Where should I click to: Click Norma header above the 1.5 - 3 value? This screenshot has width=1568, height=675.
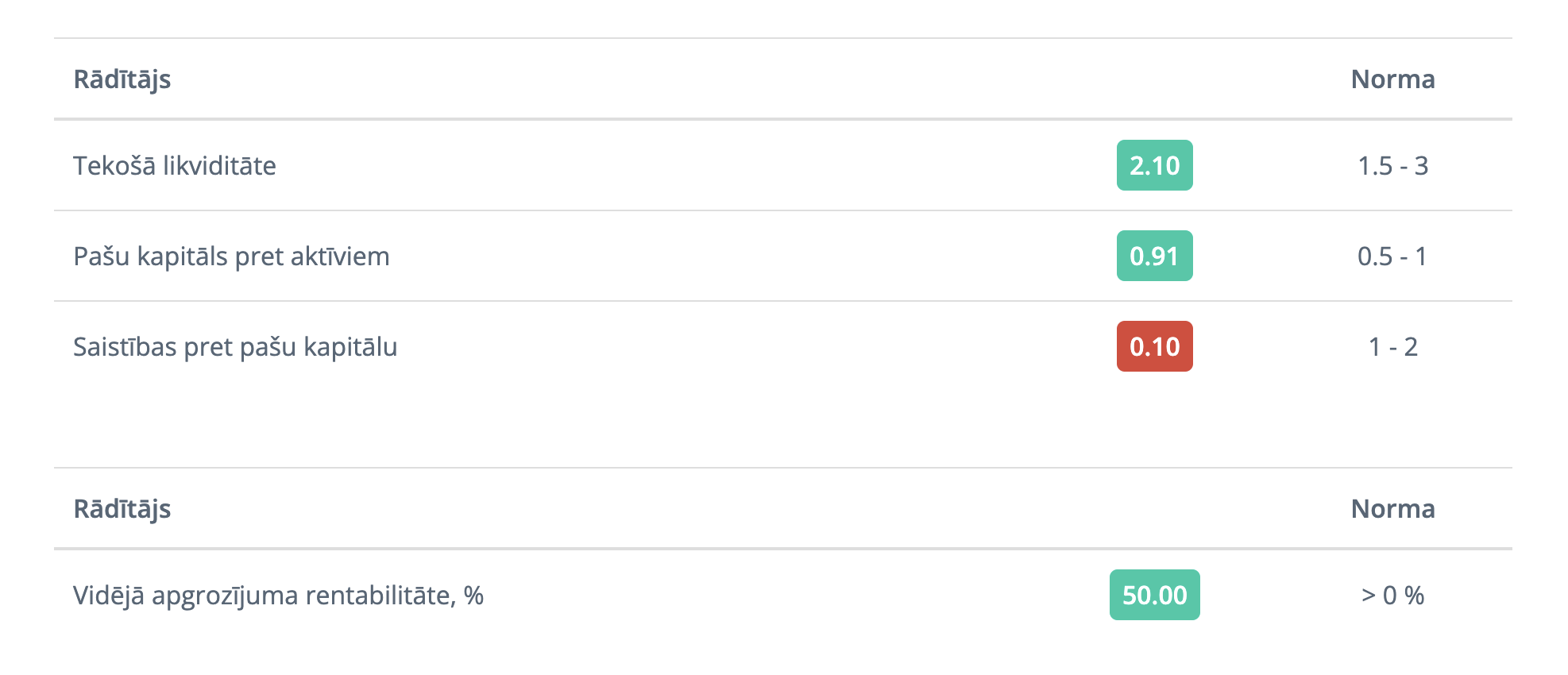tap(1392, 79)
